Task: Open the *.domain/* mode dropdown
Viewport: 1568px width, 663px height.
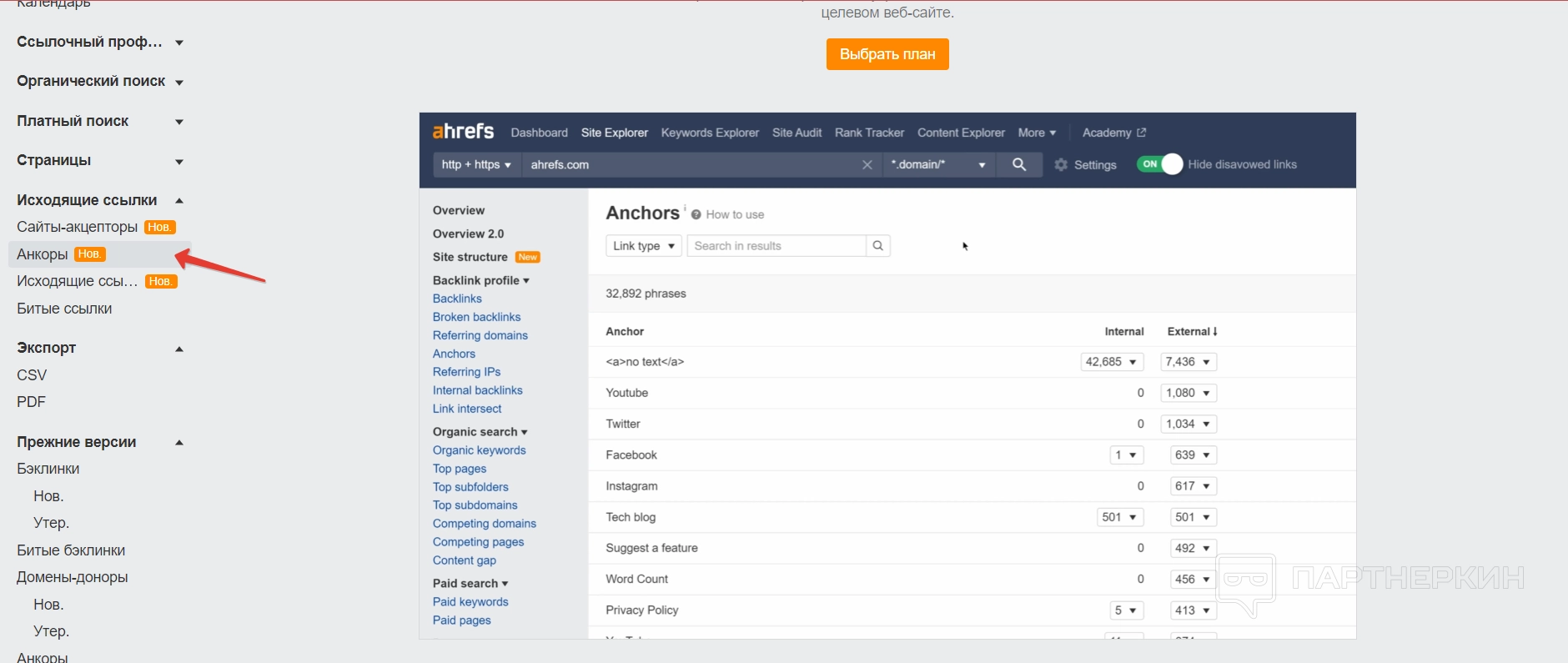Action: click(939, 165)
